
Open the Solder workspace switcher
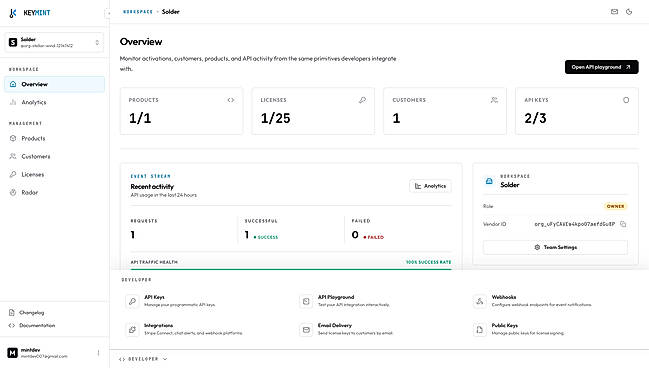54,42
